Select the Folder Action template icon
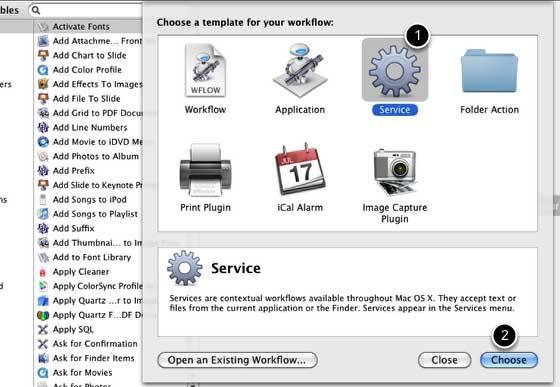 [x=489, y=71]
